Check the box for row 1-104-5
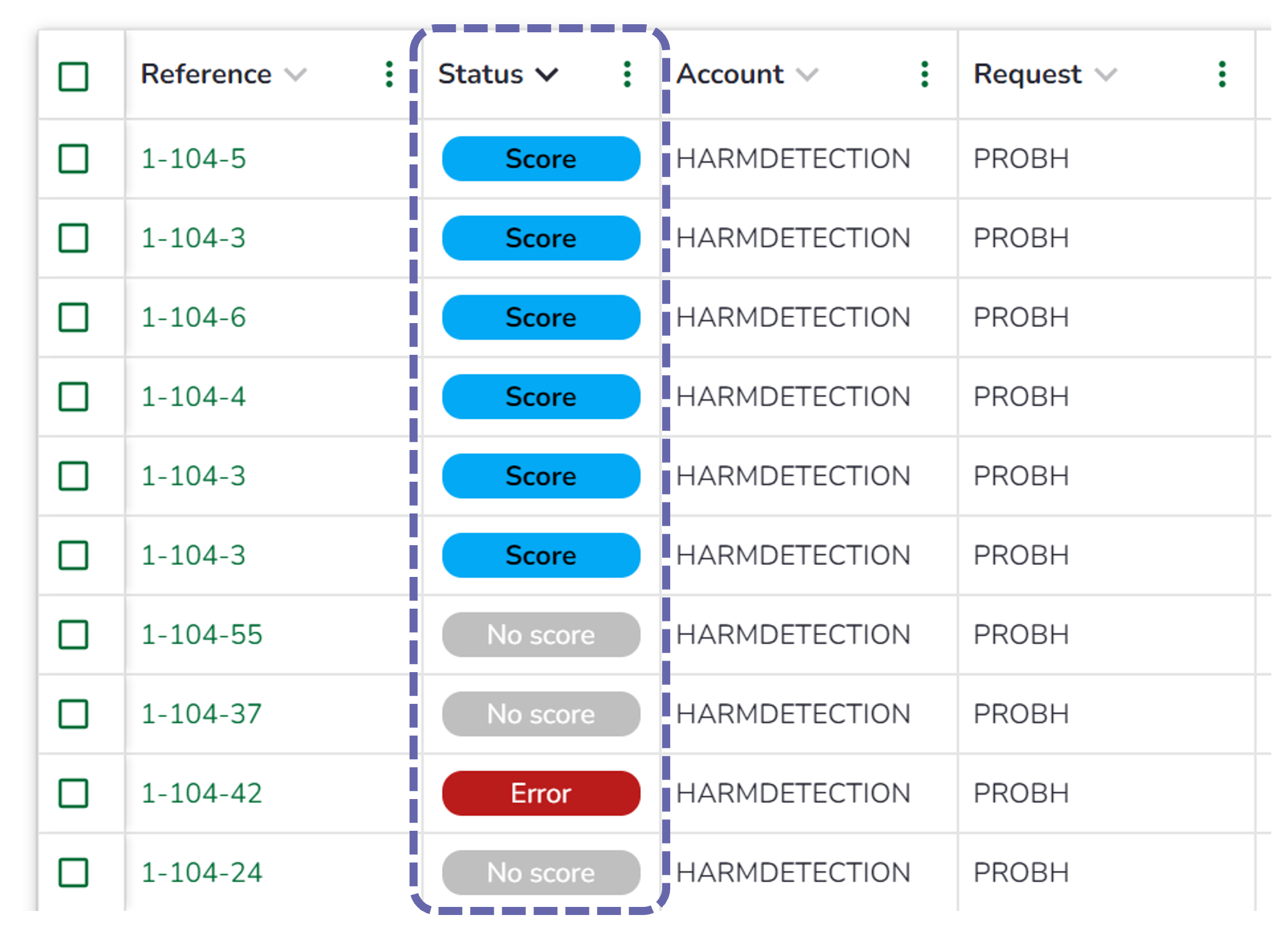 [x=73, y=159]
